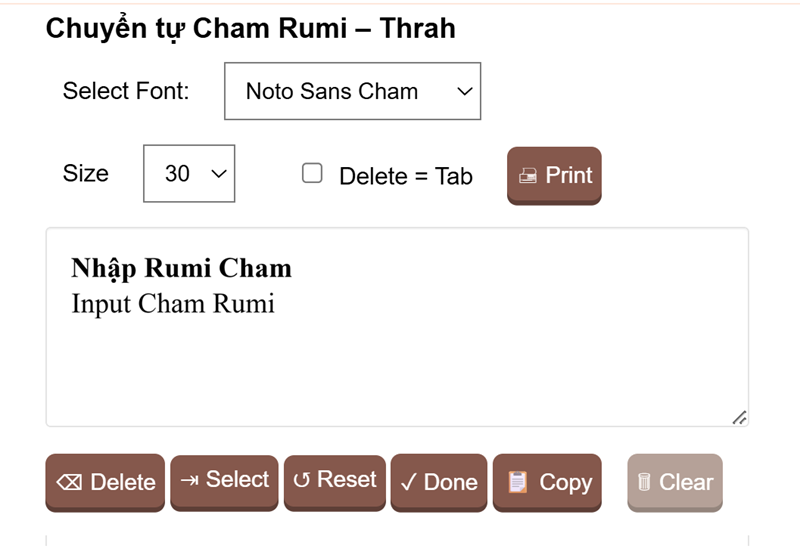Click the "Delete = Tab" label text
Image resolution: width=800 pixels, height=555 pixels.
tap(405, 177)
